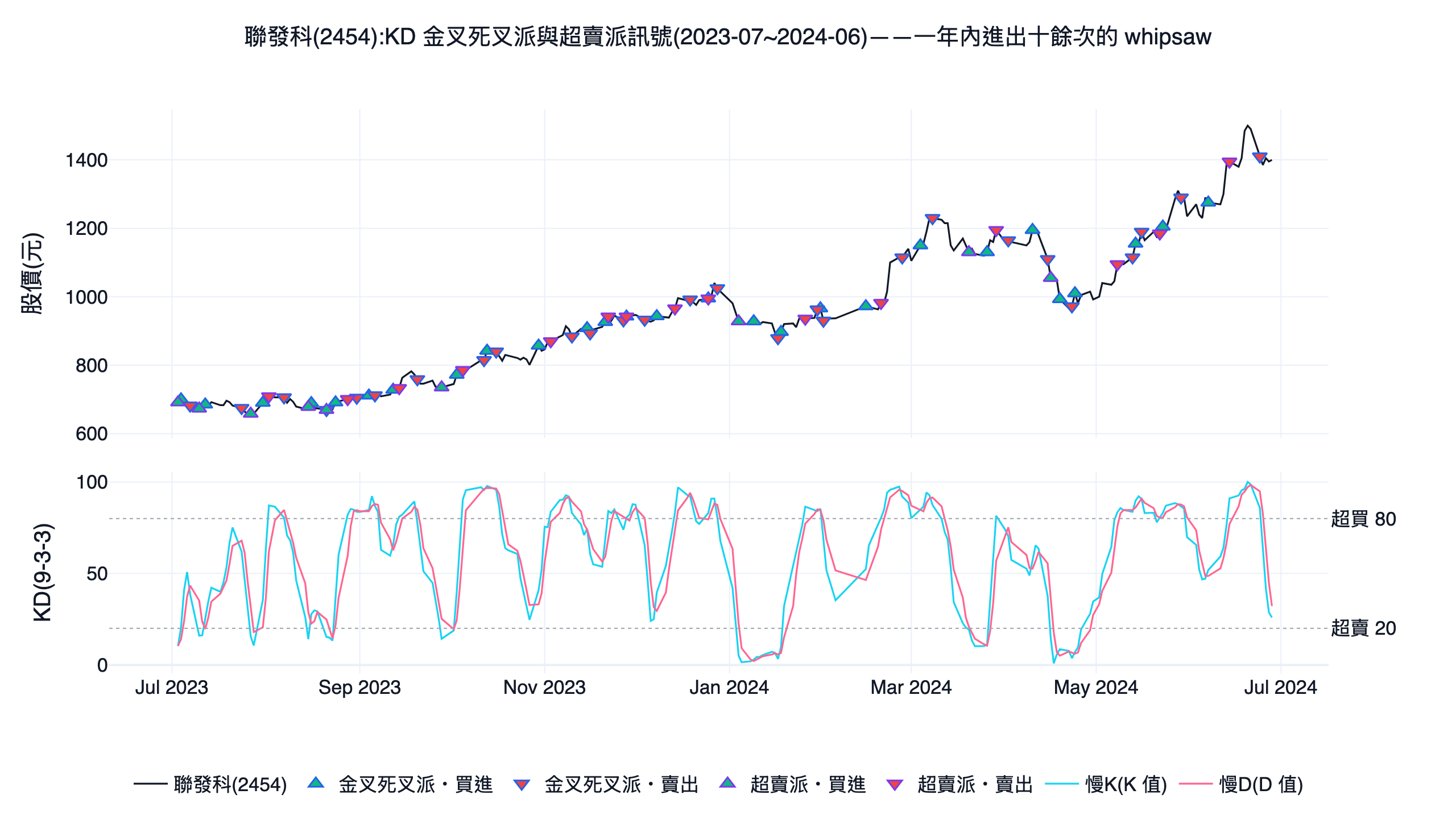Image resolution: width=1456 pixels, height=819 pixels.
Task: Click the Jul 2023 x-axis label
Action: pyautogui.click(x=172, y=687)
